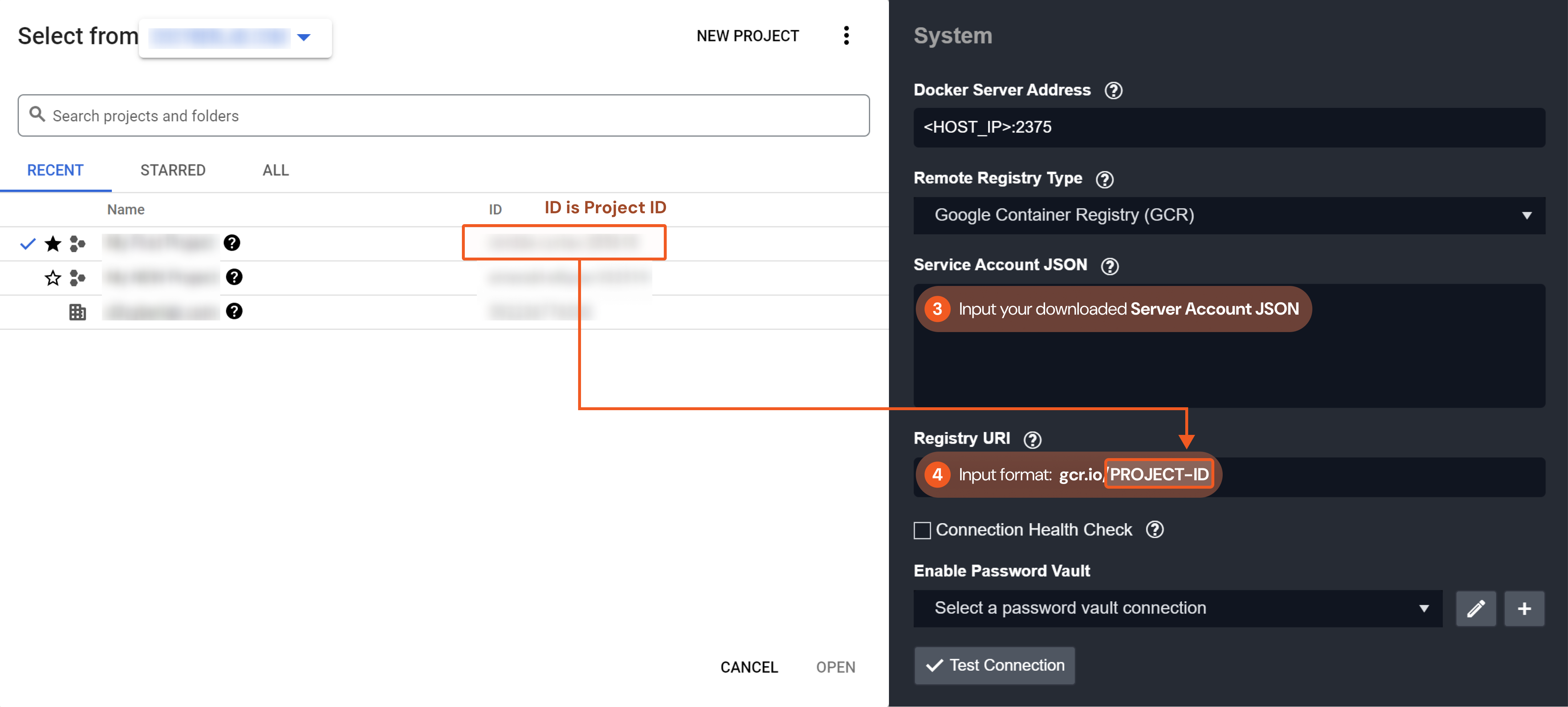Click help icon next to Connection Health Check

(1154, 529)
